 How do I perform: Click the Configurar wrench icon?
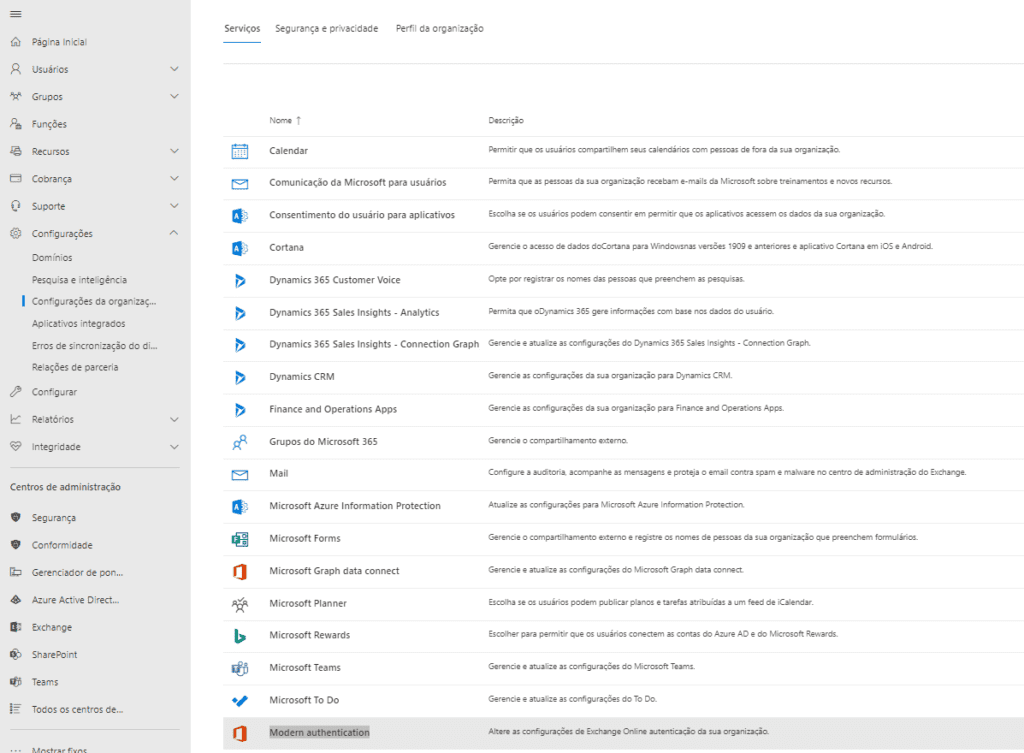click(x=16, y=392)
